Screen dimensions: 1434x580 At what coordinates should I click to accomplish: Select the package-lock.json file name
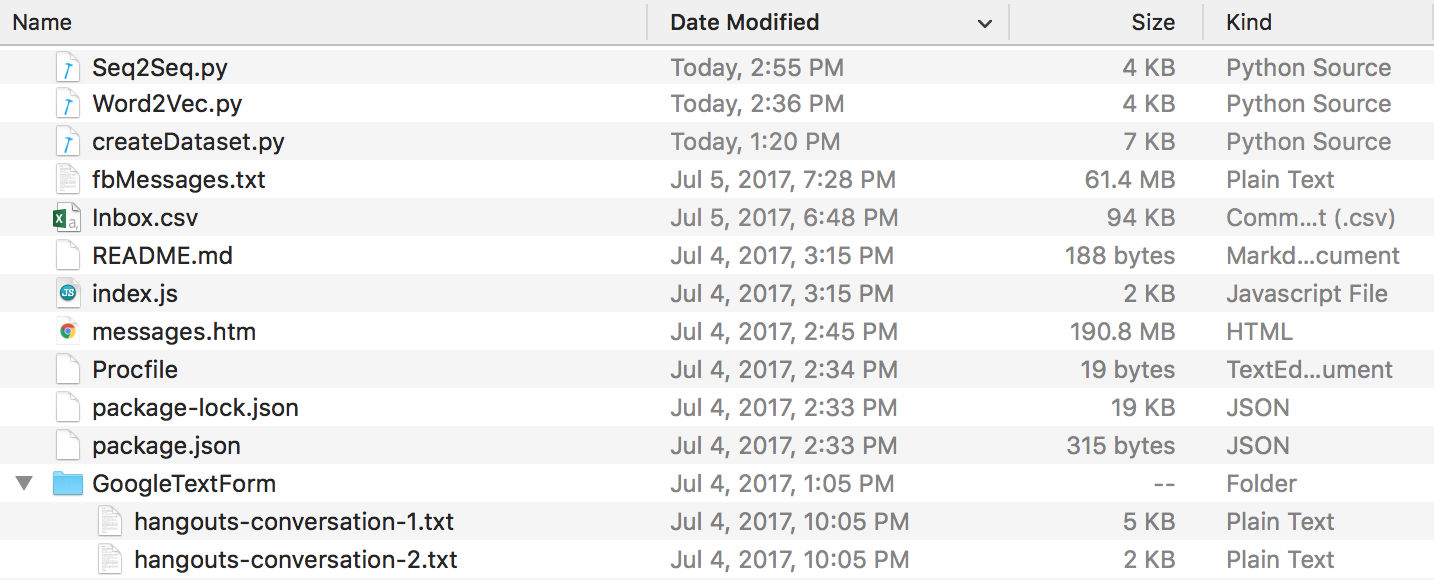point(195,408)
